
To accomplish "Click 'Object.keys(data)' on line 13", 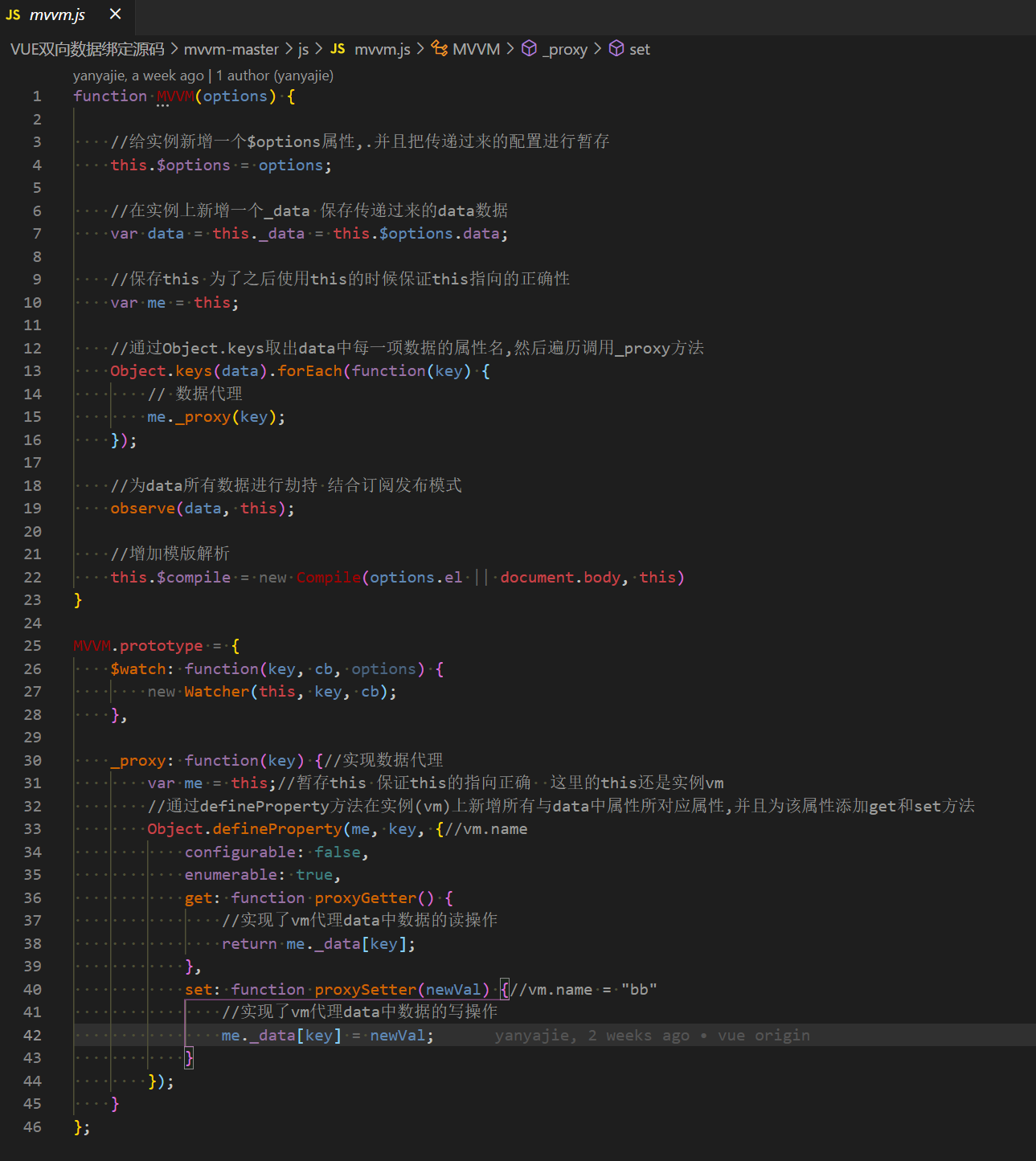I will point(189,371).
